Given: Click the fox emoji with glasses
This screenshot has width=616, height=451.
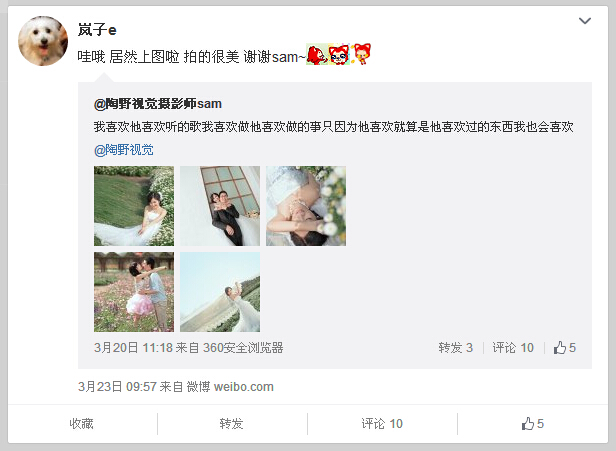Looking at the screenshot, I should click(x=339, y=55).
